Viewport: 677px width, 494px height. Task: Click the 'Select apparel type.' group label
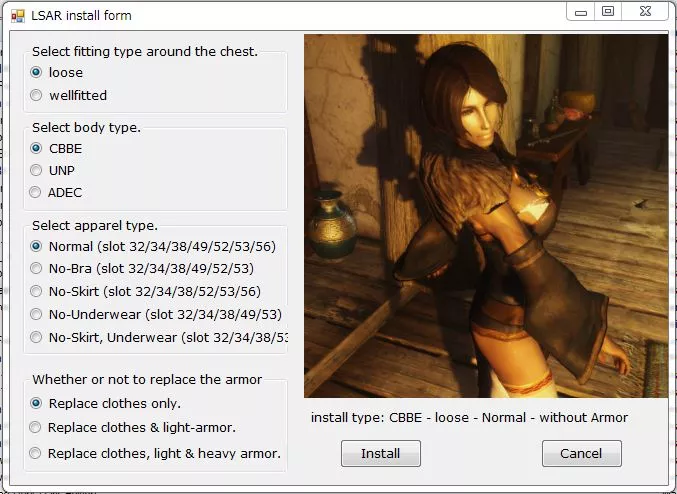coord(95,225)
